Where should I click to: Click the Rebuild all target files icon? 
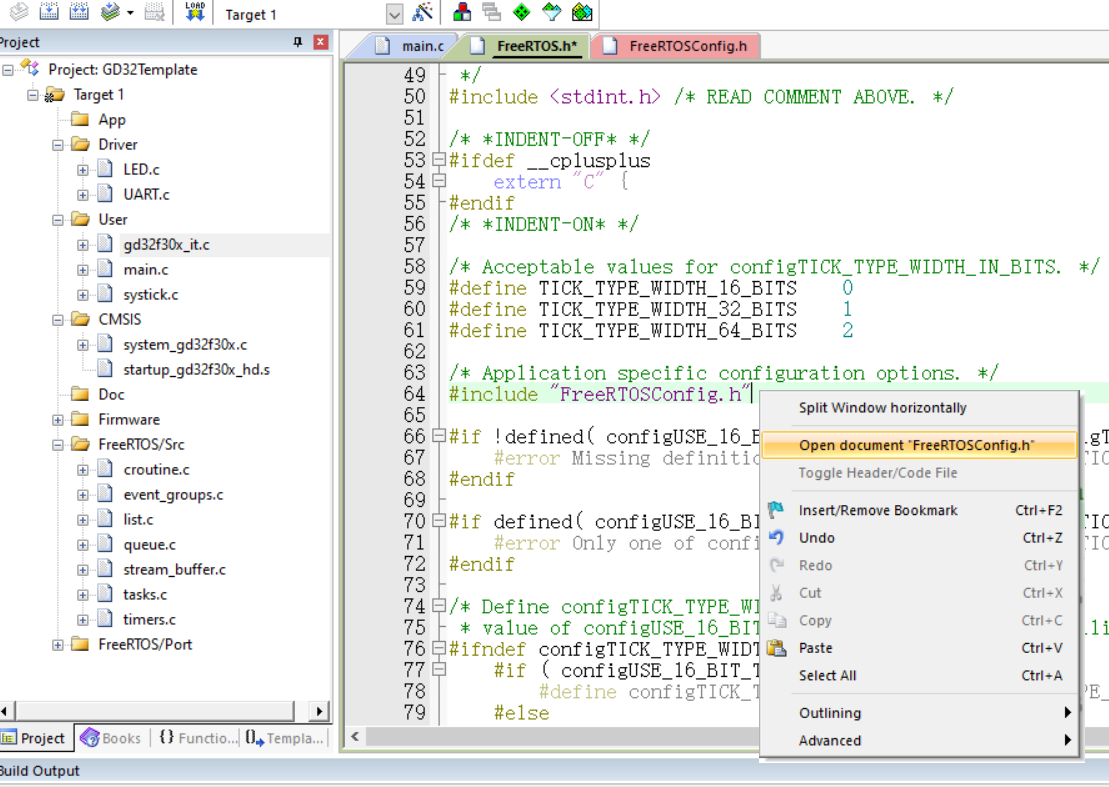tap(79, 11)
